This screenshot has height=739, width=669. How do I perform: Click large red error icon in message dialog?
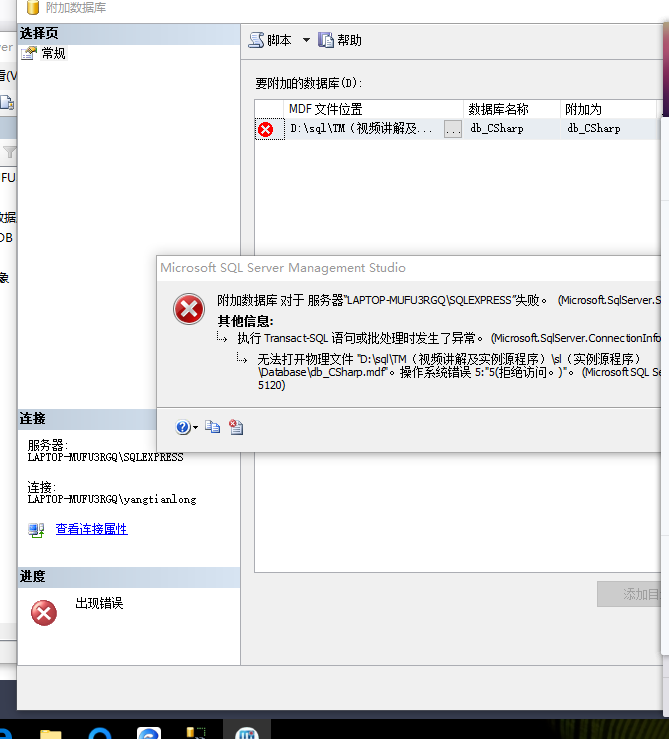tap(189, 309)
